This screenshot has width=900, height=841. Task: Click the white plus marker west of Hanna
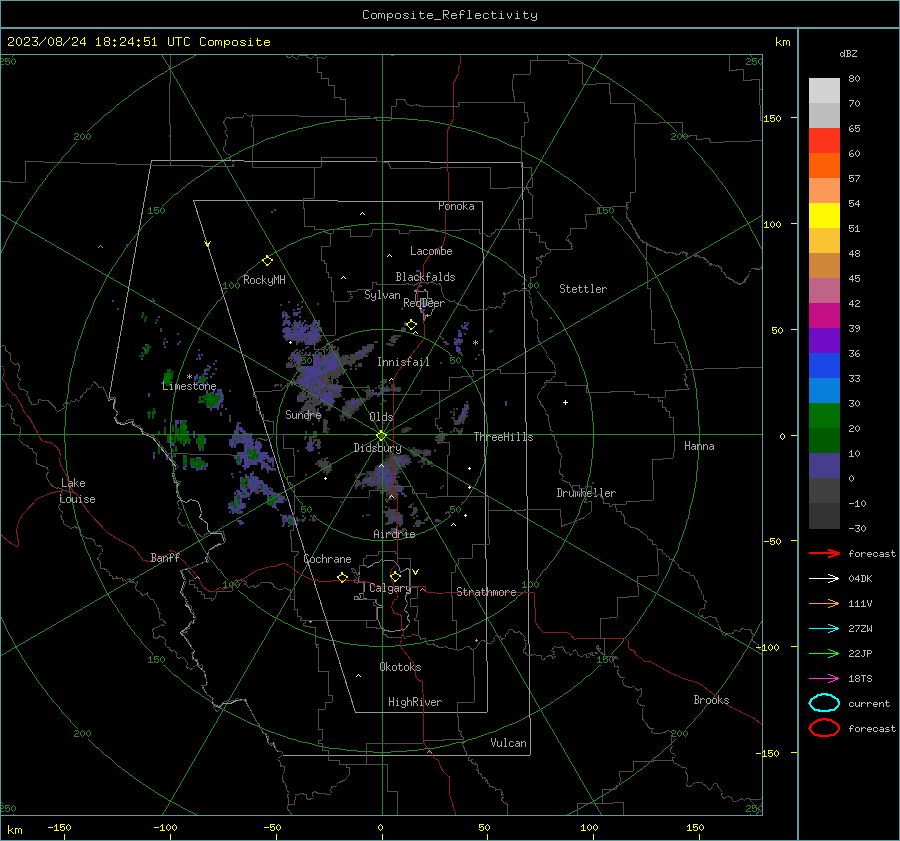(x=565, y=402)
